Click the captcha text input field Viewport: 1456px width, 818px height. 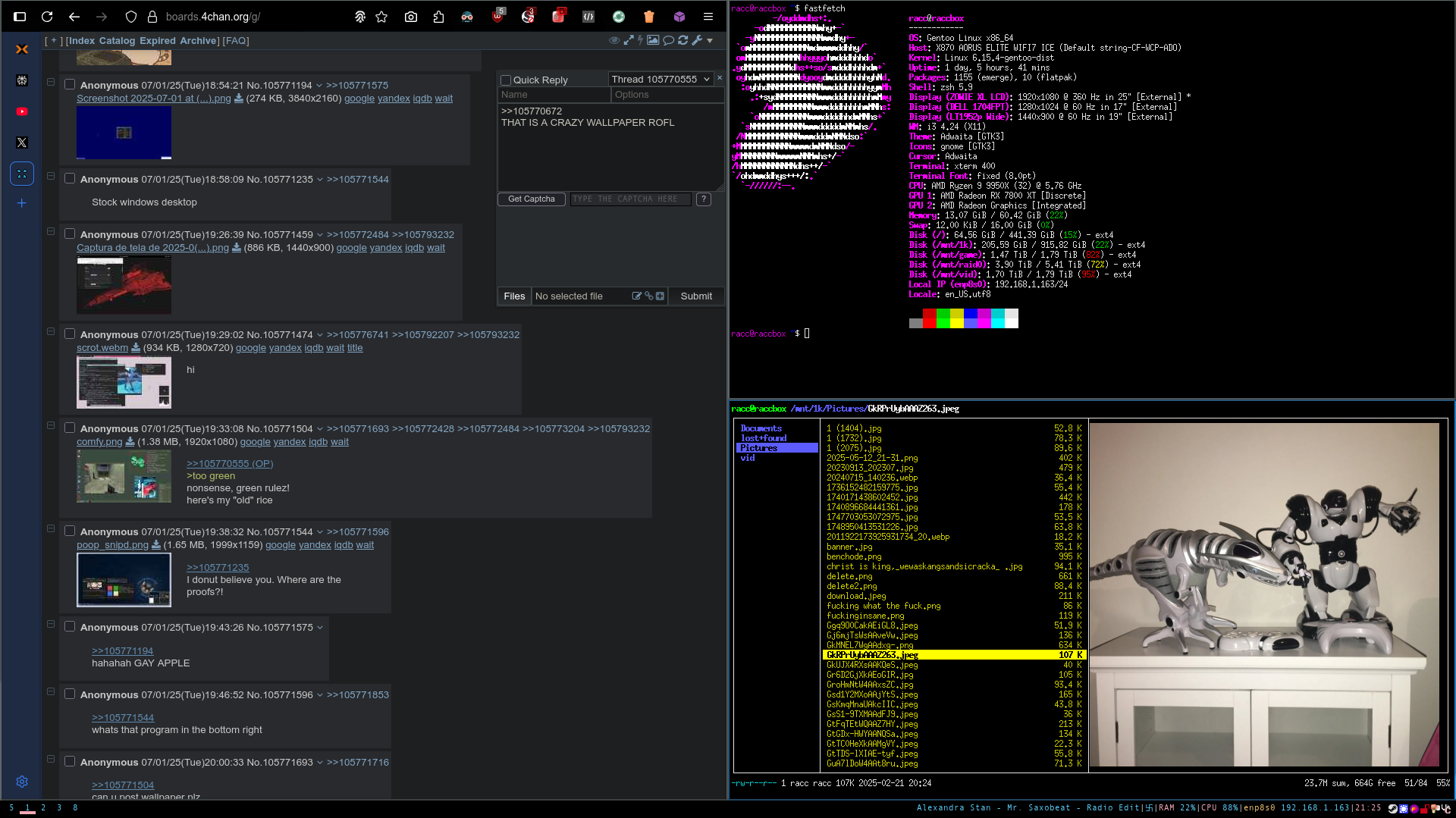pos(631,199)
